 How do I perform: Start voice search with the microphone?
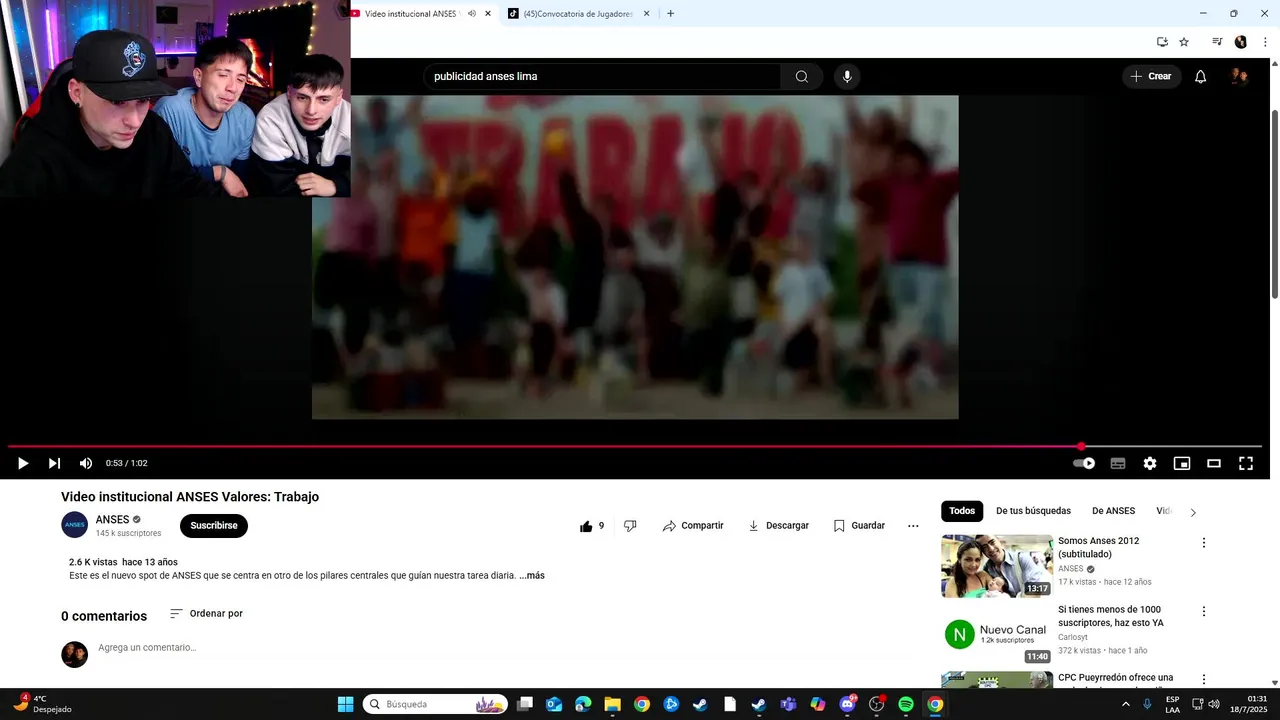point(847,77)
